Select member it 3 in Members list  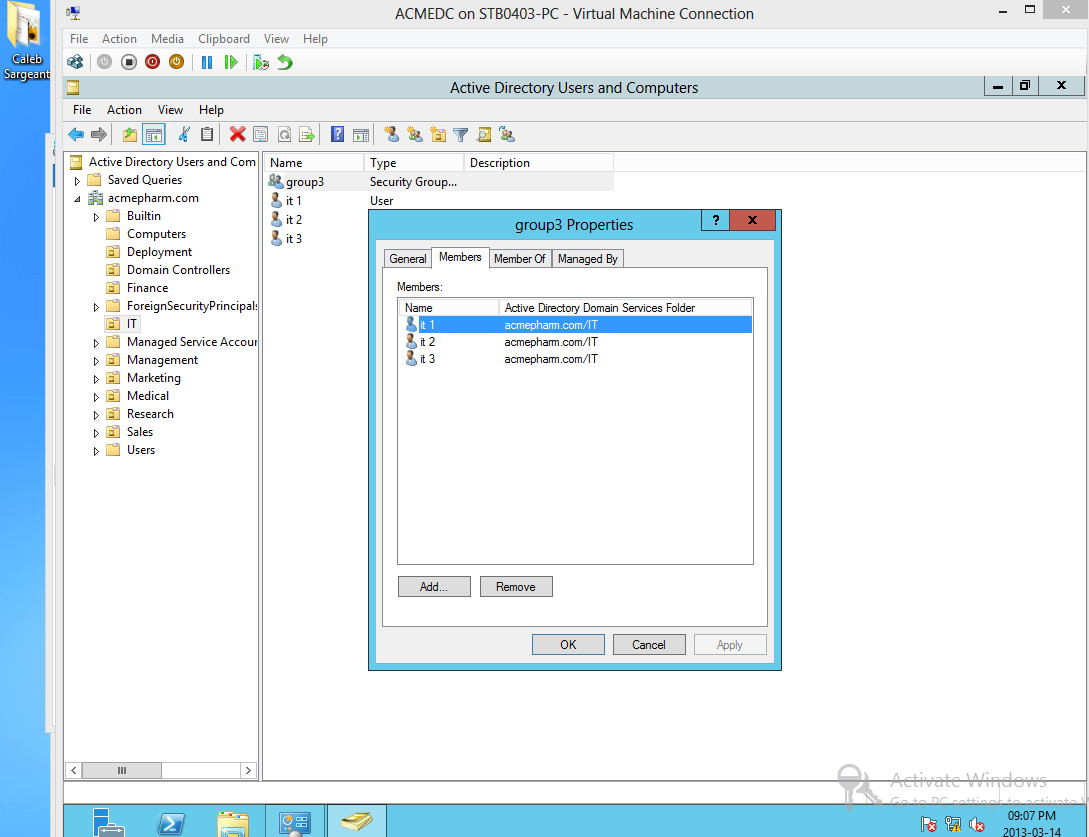point(575,359)
